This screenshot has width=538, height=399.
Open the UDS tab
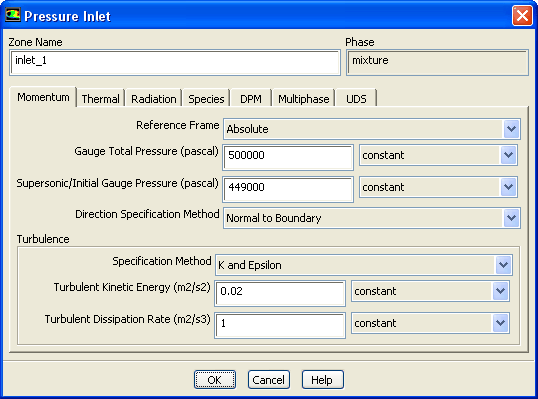point(356,99)
